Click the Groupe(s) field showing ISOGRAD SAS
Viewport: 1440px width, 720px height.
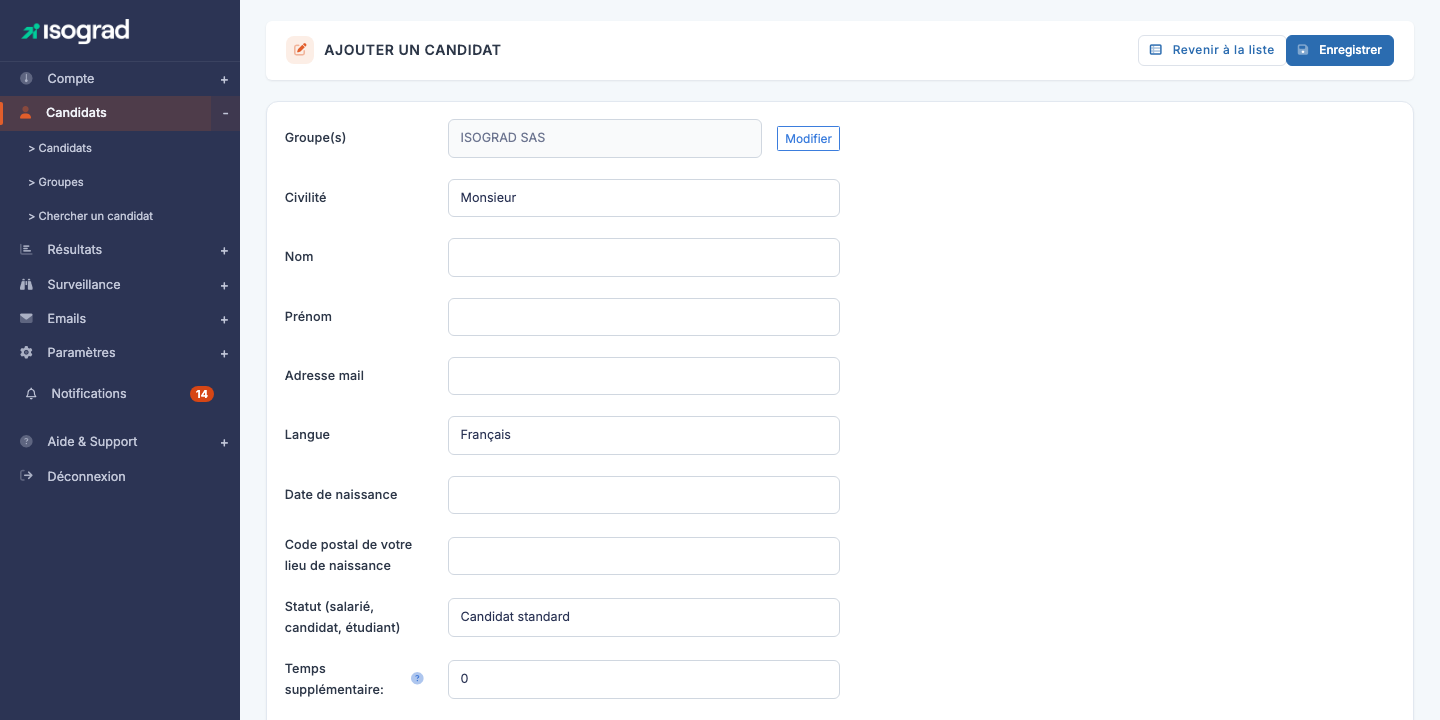coord(605,139)
